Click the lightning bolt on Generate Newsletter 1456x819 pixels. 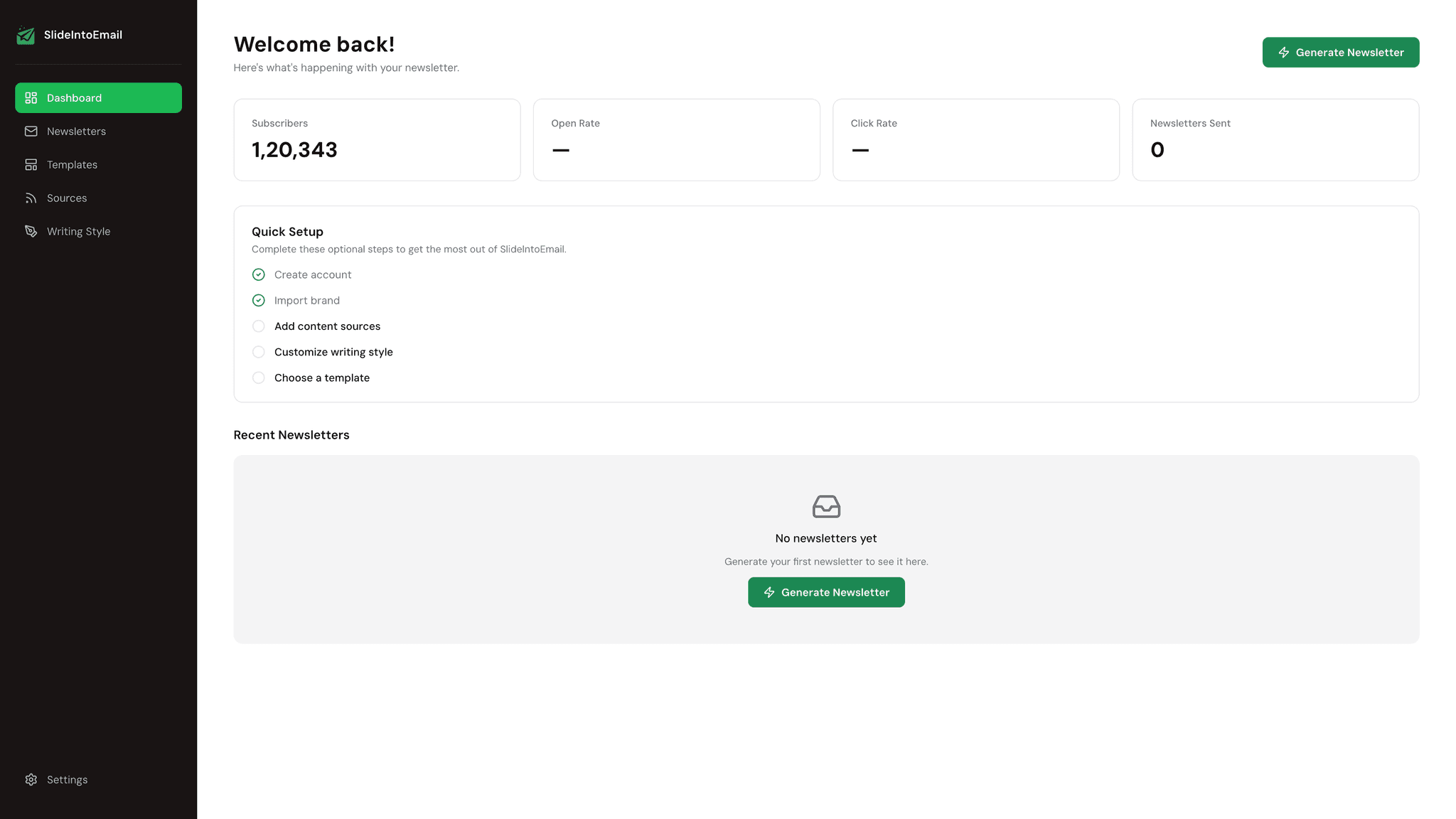click(x=1284, y=52)
